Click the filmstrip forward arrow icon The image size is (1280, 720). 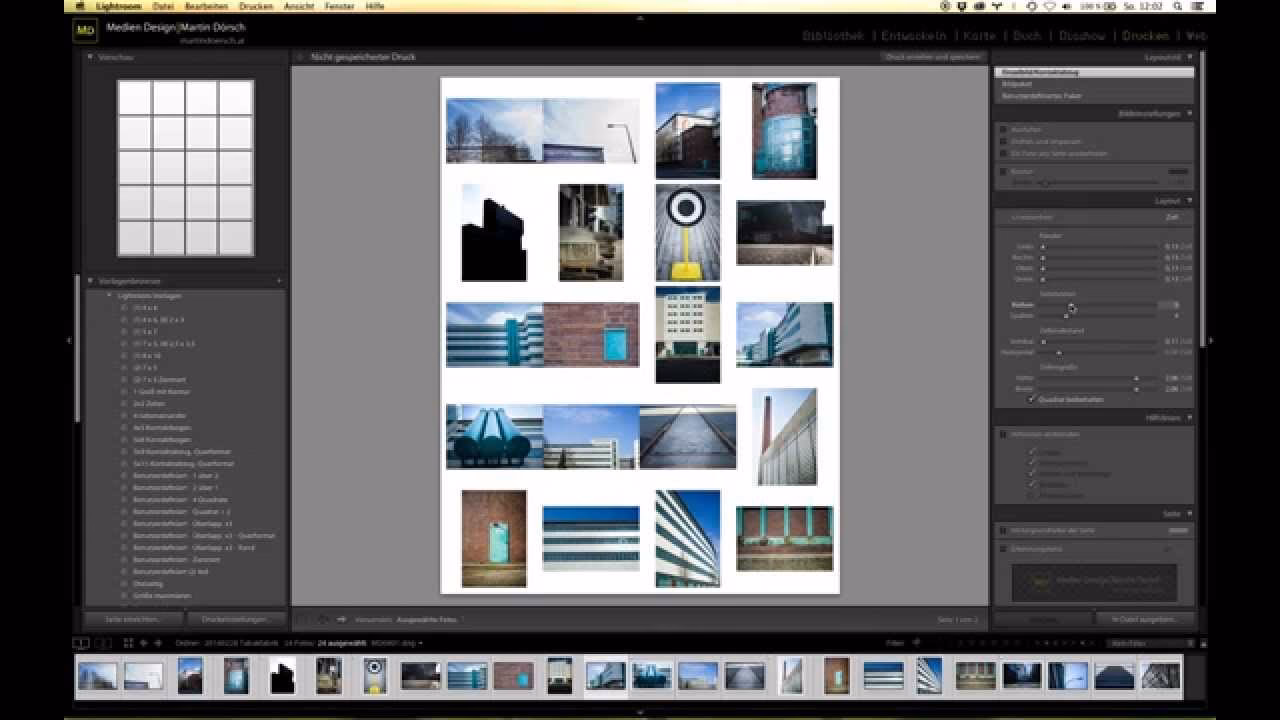tap(158, 643)
